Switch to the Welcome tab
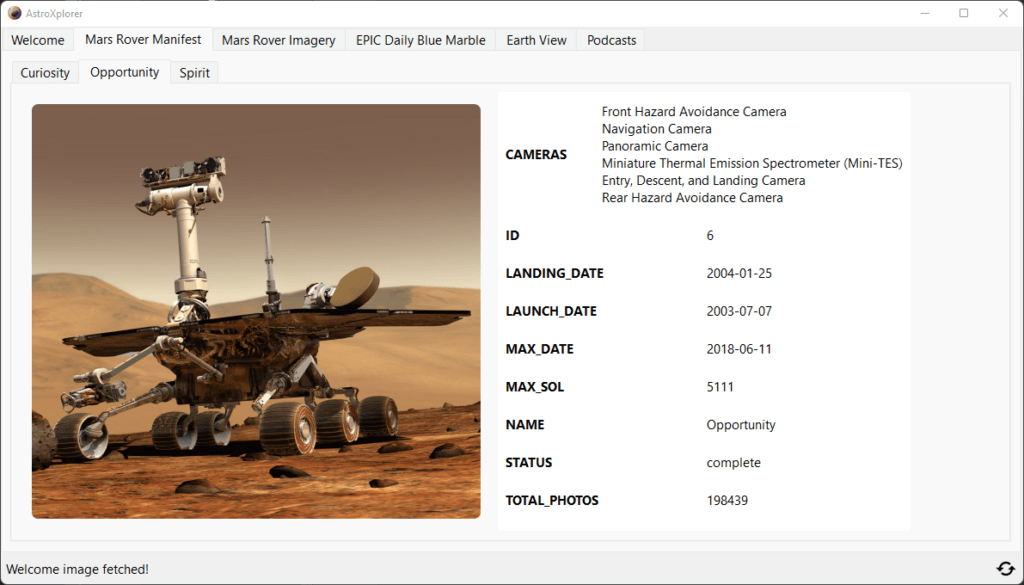The width and height of the screenshot is (1024, 585). pyautogui.click(x=38, y=40)
